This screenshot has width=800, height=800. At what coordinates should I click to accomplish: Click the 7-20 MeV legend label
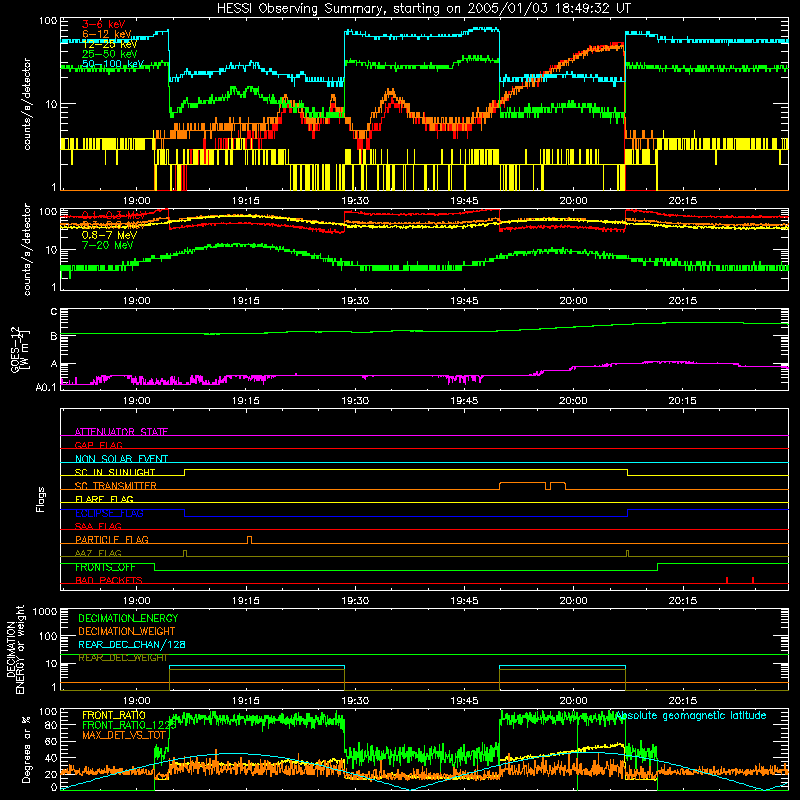pos(107,245)
